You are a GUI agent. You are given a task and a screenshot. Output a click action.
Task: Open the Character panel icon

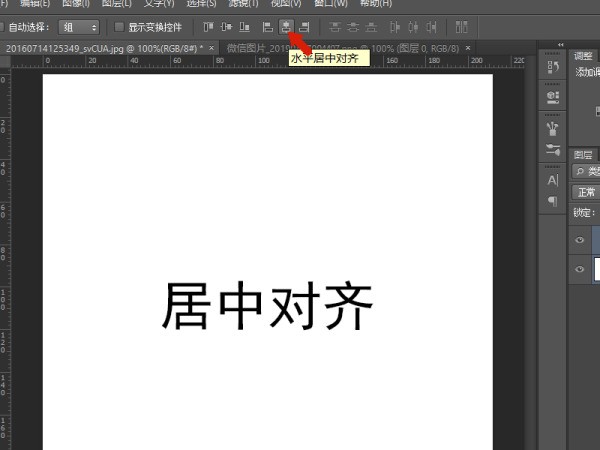(x=552, y=180)
